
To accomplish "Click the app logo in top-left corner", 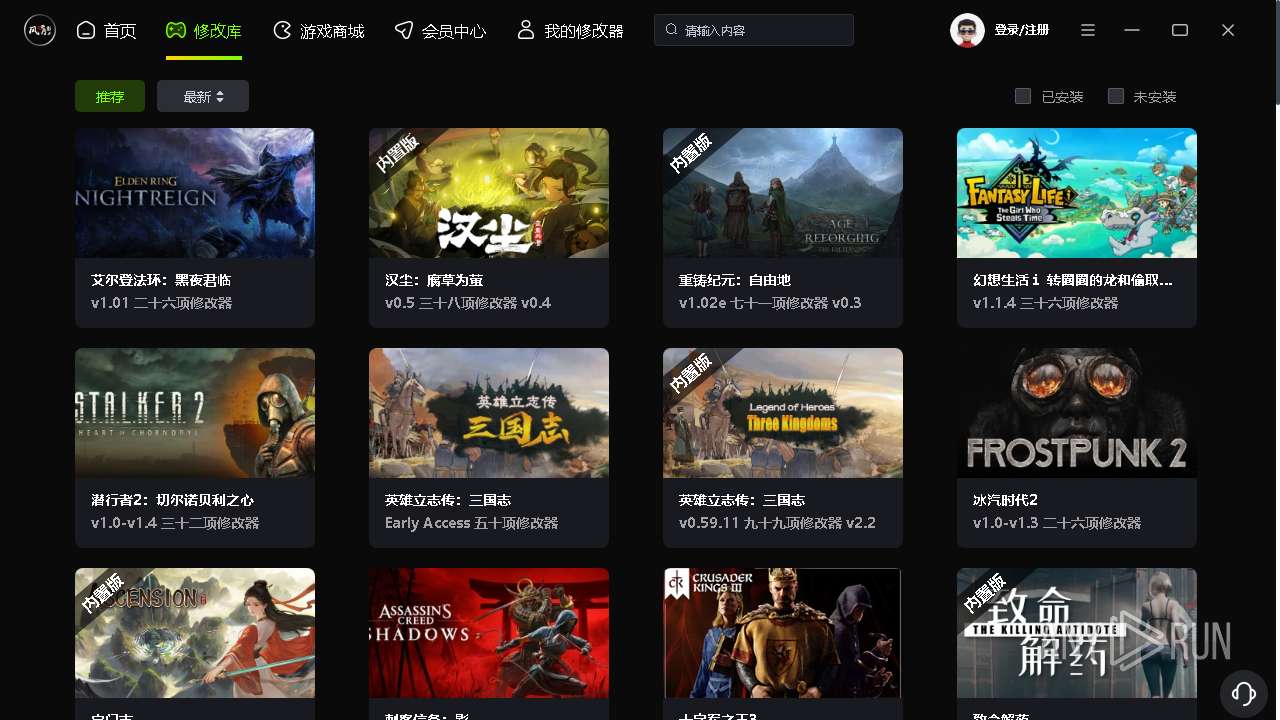I will (x=40, y=30).
